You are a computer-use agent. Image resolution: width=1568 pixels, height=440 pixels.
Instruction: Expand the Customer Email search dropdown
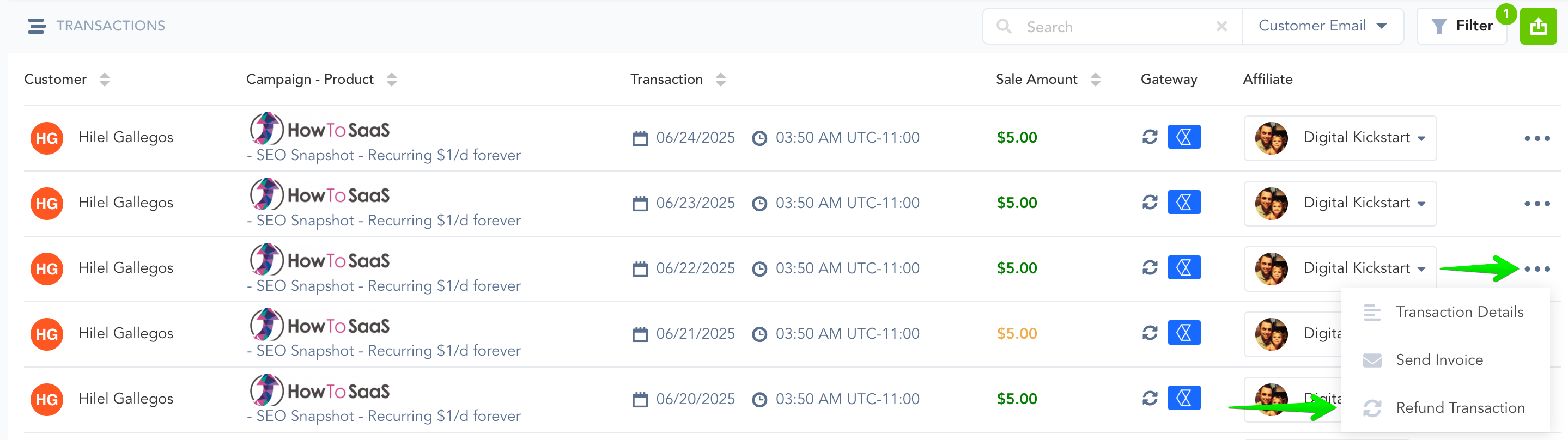(1322, 26)
